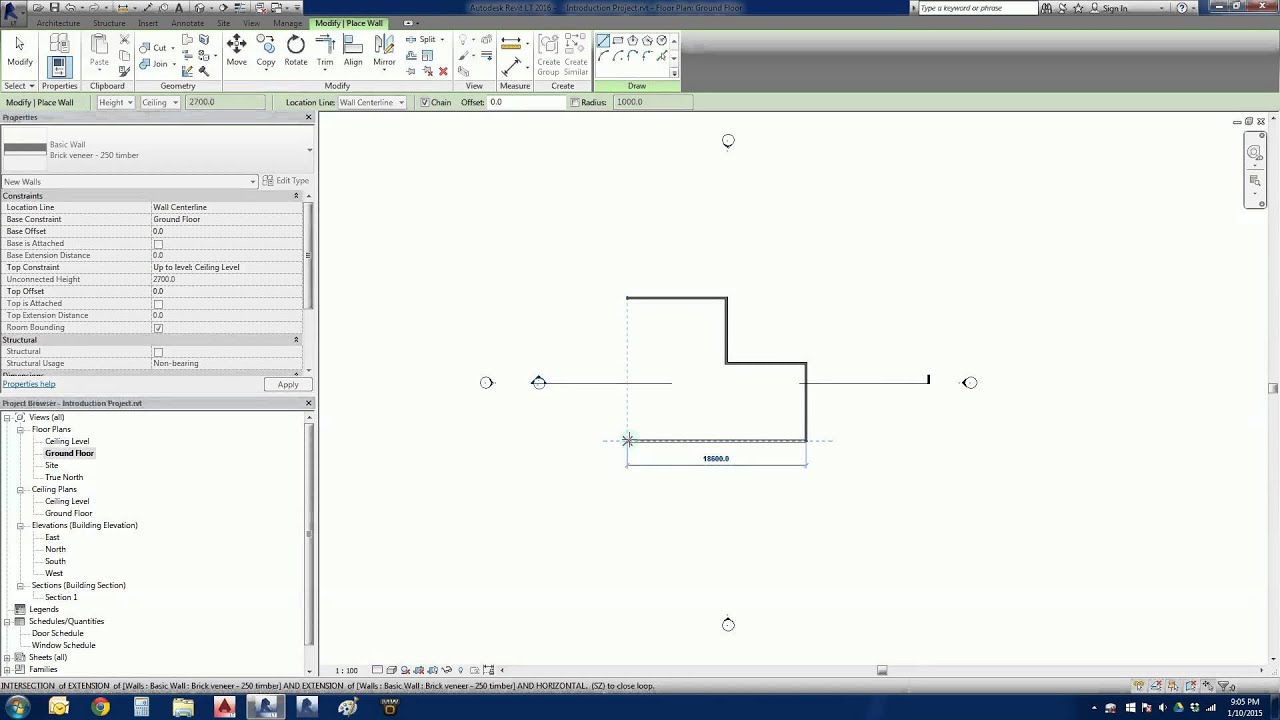Click the red Delete X icon
The width and height of the screenshot is (1280, 720).
point(443,71)
